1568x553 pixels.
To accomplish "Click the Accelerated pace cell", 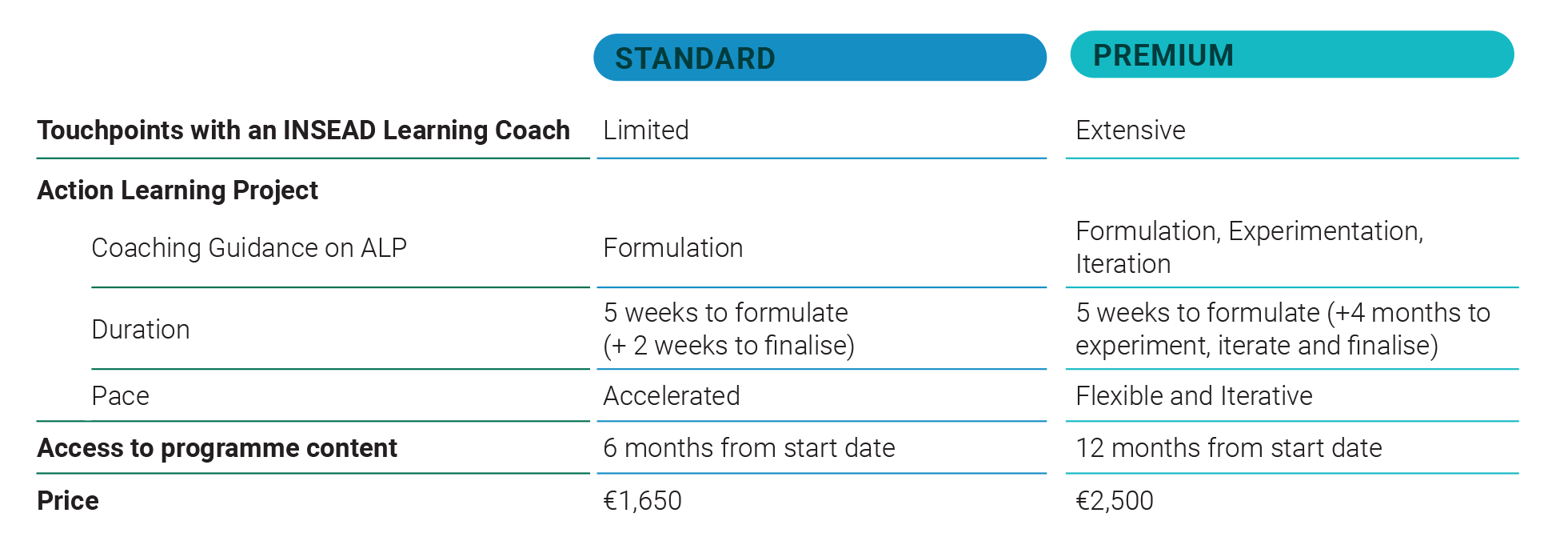I will 671,396.
